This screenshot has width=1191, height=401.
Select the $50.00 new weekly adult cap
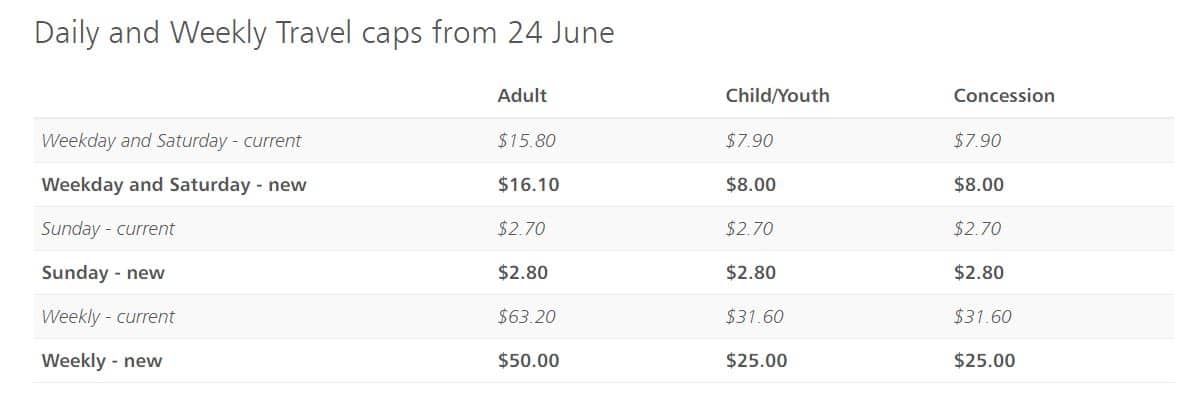click(529, 360)
